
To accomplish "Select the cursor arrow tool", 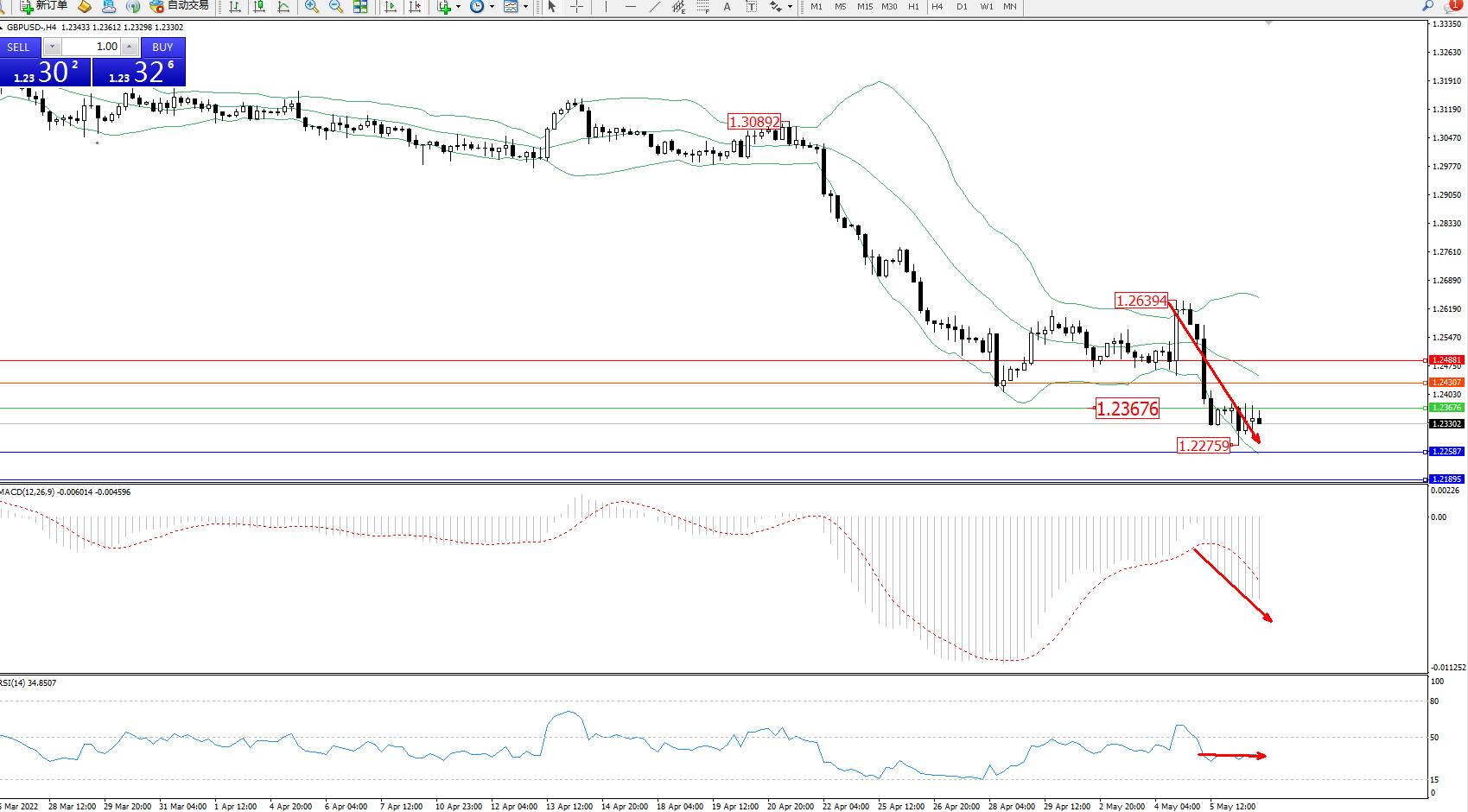I will coord(552,7).
